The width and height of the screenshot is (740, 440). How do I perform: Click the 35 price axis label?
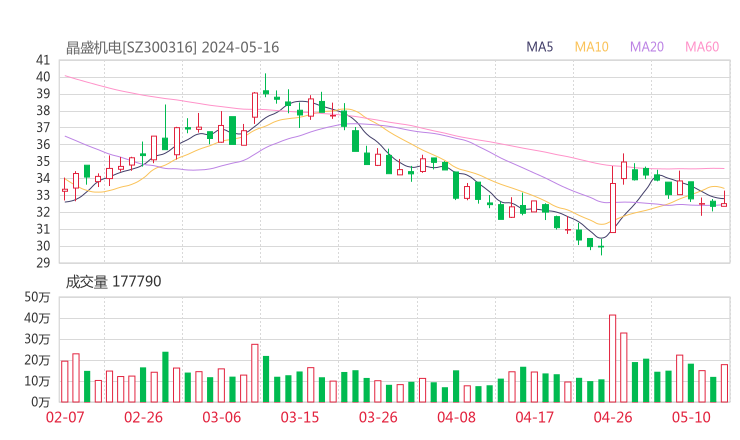(x=43, y=161)
